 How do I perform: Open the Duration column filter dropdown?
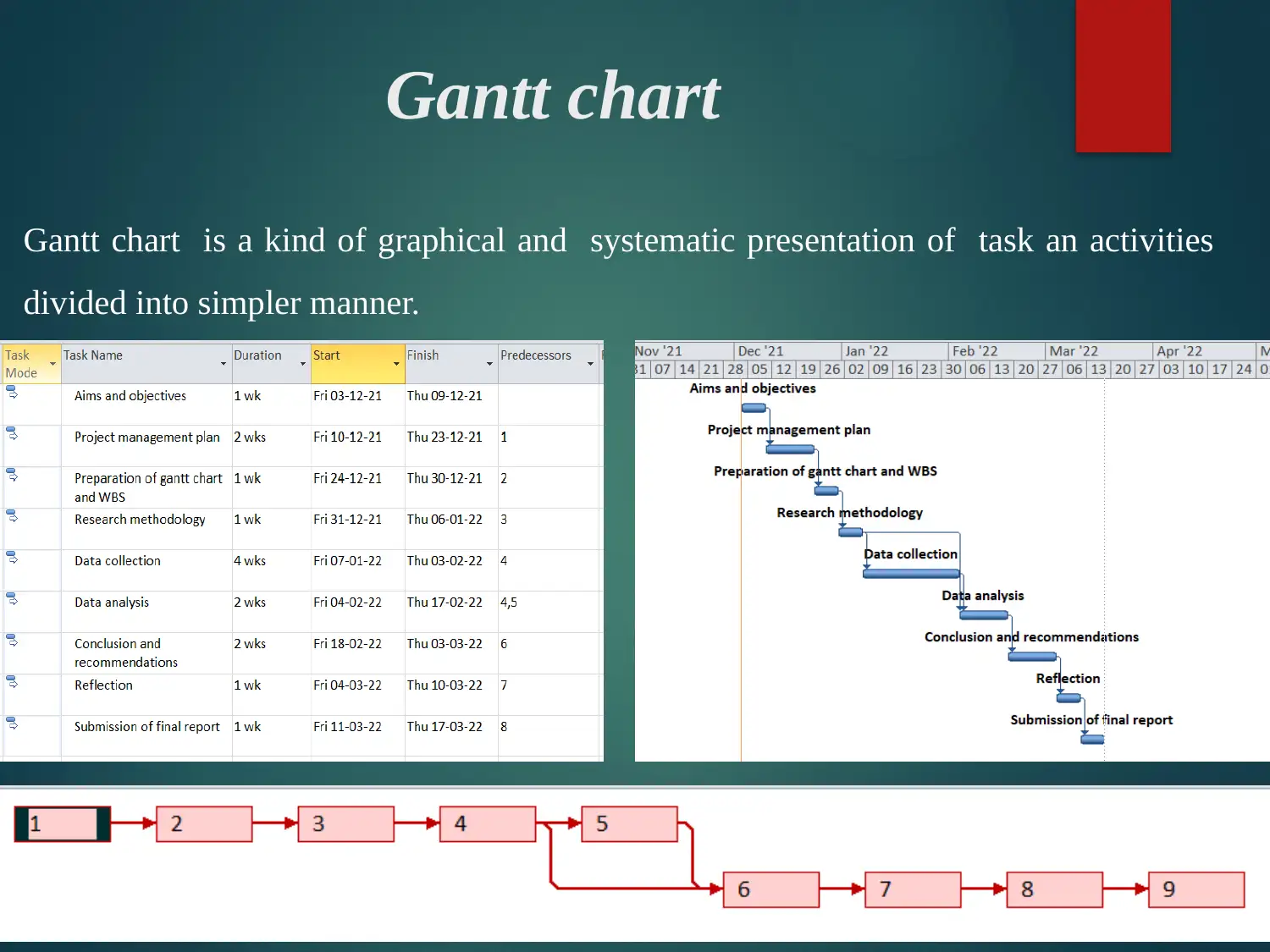pyautogui.click(x=302, y=364)
